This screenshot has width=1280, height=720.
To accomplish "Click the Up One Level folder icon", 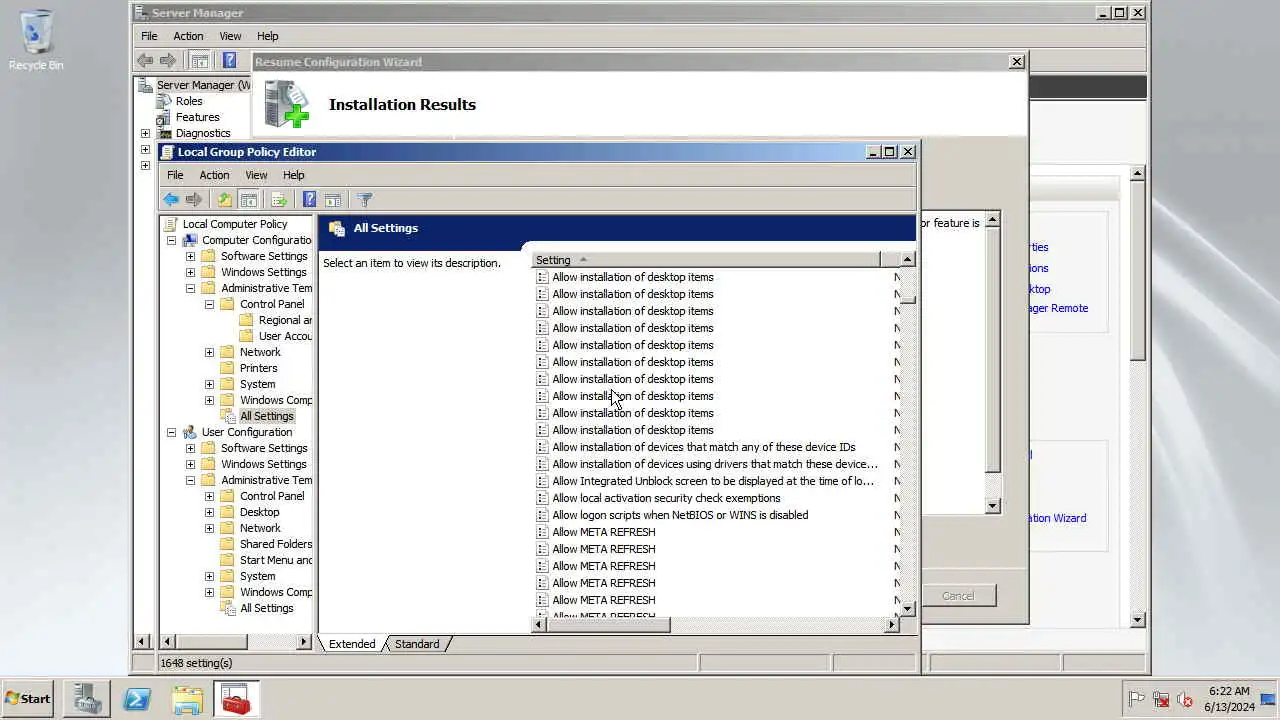I will pyautogui.click(x=225, y=200).
